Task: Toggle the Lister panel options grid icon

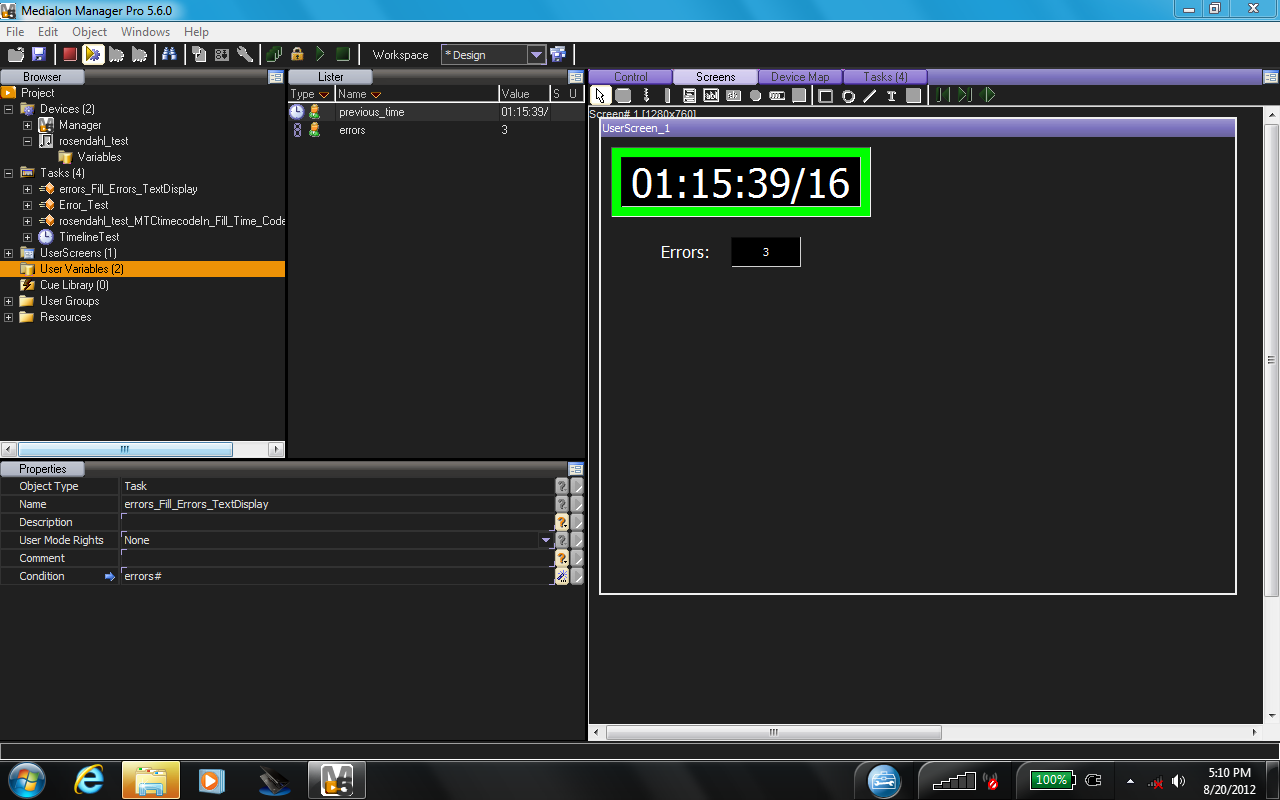Action: point(575,76)
